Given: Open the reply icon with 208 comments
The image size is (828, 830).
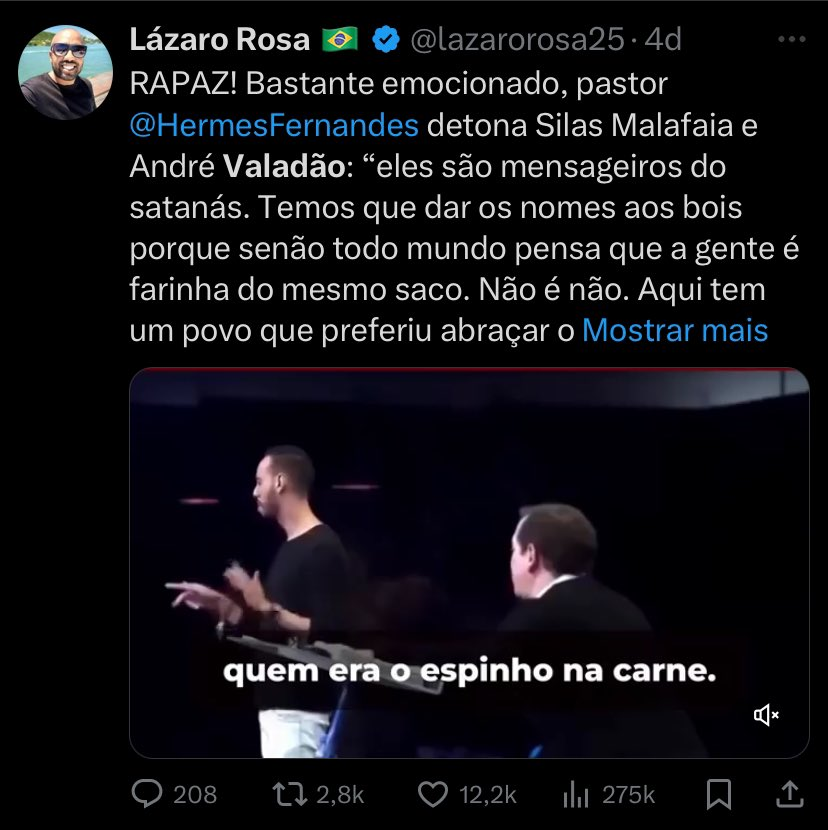Looking at the screenshot, I should coord(147,794).
